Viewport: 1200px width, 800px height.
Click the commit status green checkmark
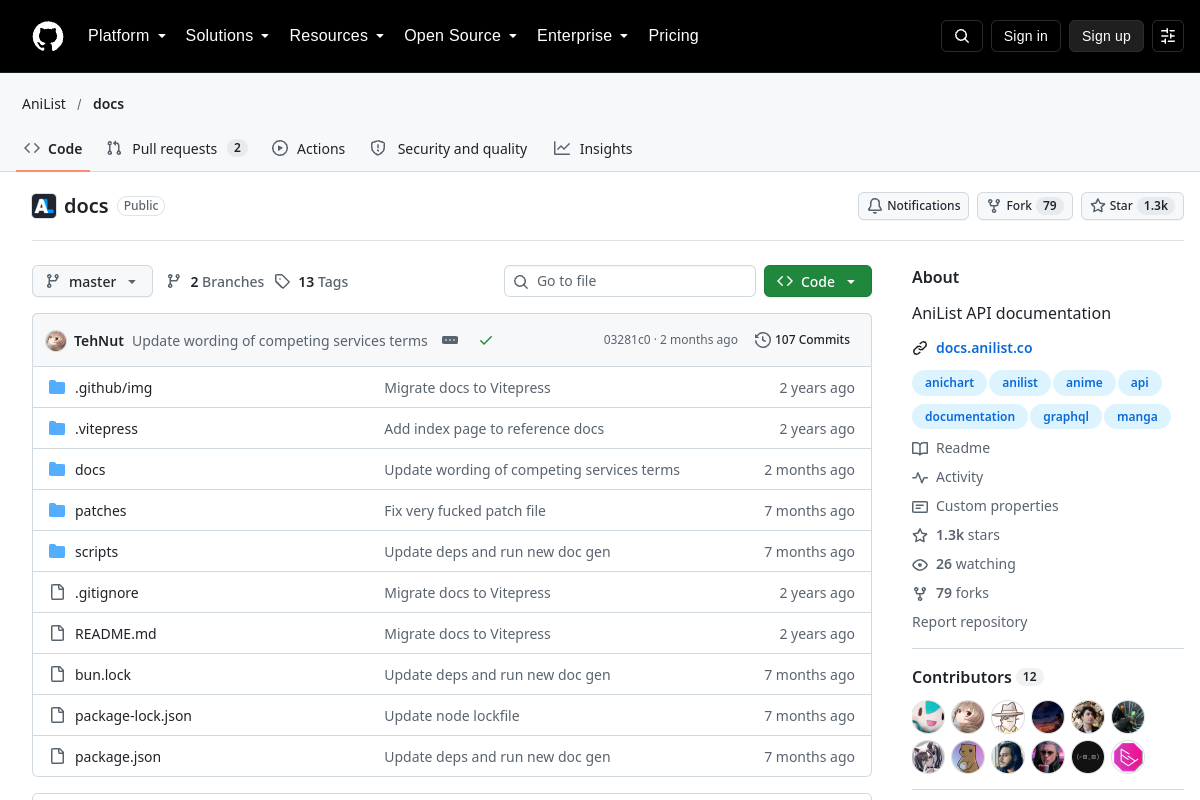pyautogui.click(x=486, y=340)
